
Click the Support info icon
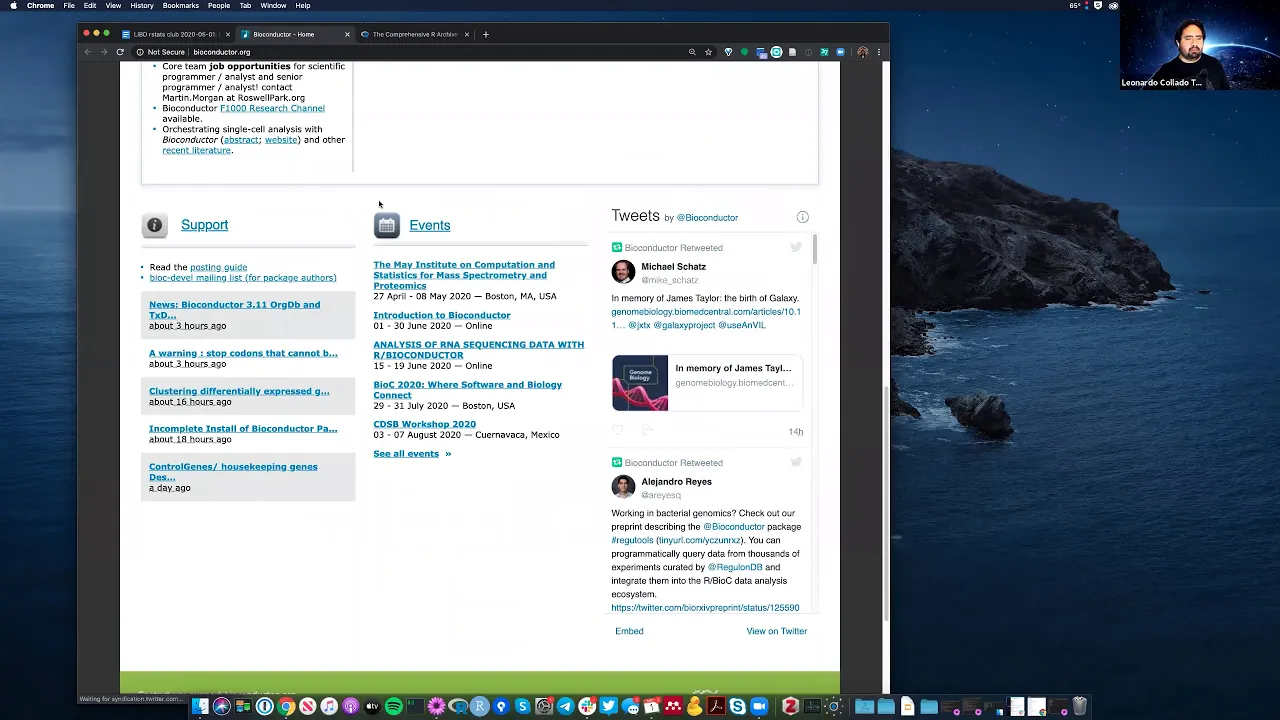[154, 225]
